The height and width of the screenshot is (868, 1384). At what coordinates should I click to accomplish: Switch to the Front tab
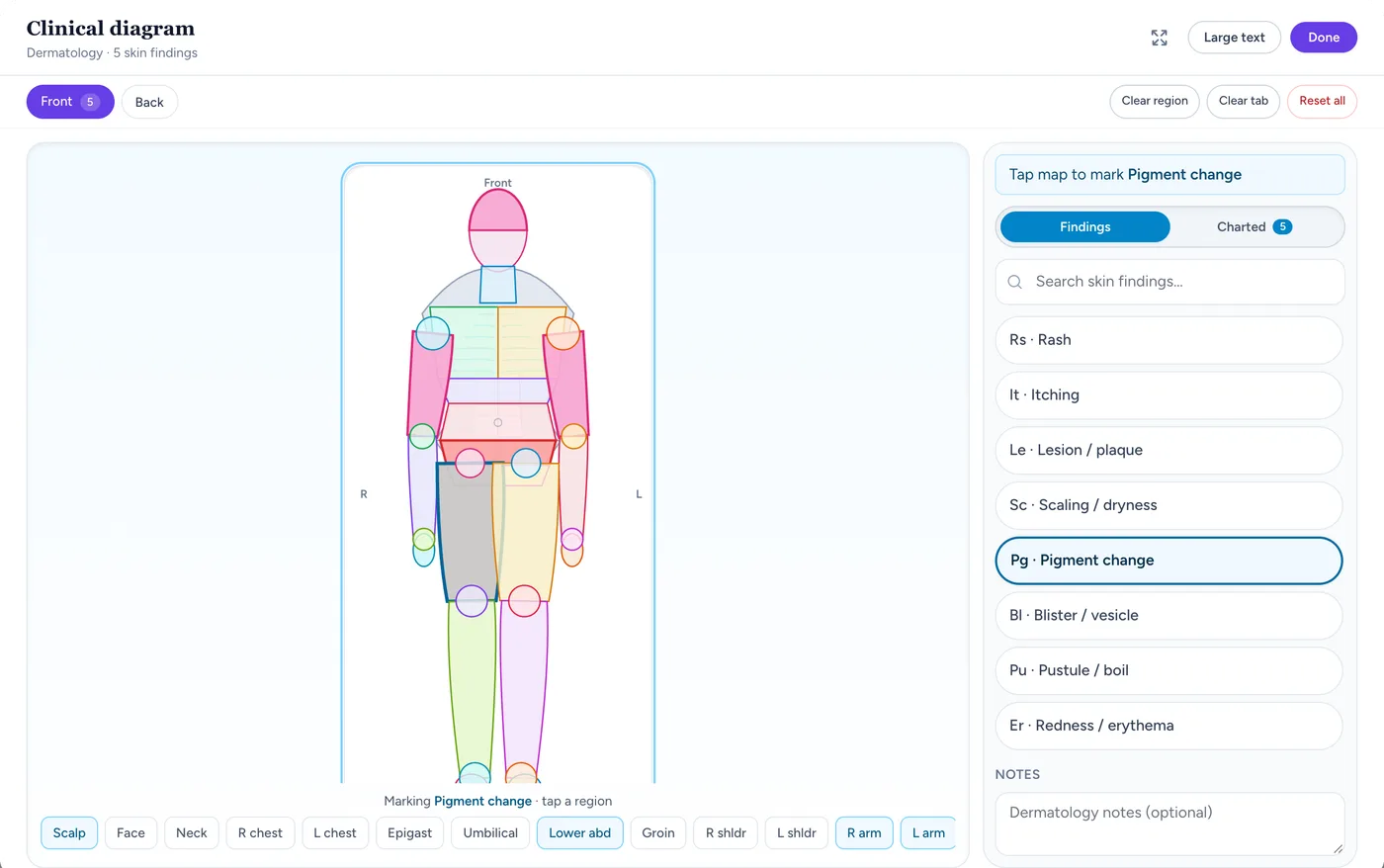coord(70,102)
